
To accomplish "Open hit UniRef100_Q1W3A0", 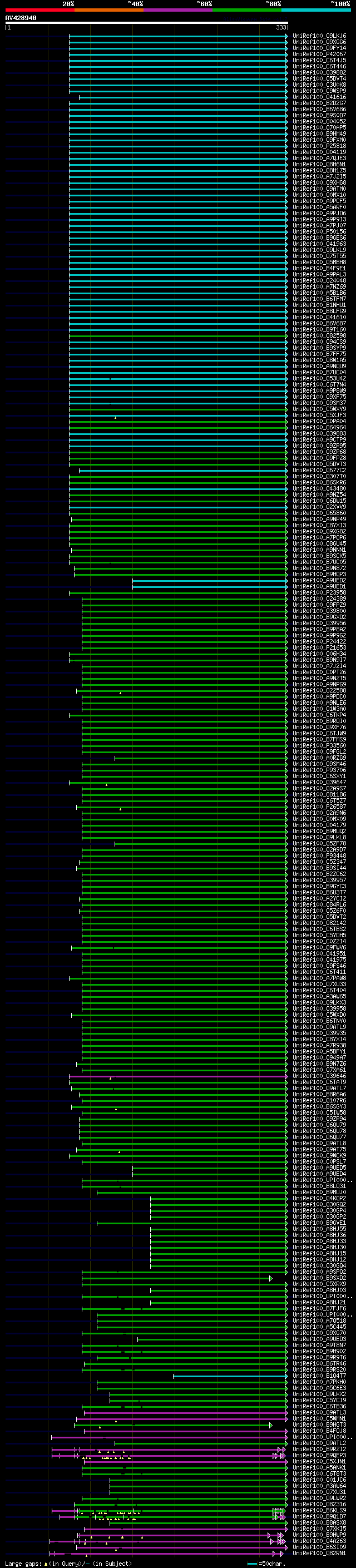I will 319,709.
